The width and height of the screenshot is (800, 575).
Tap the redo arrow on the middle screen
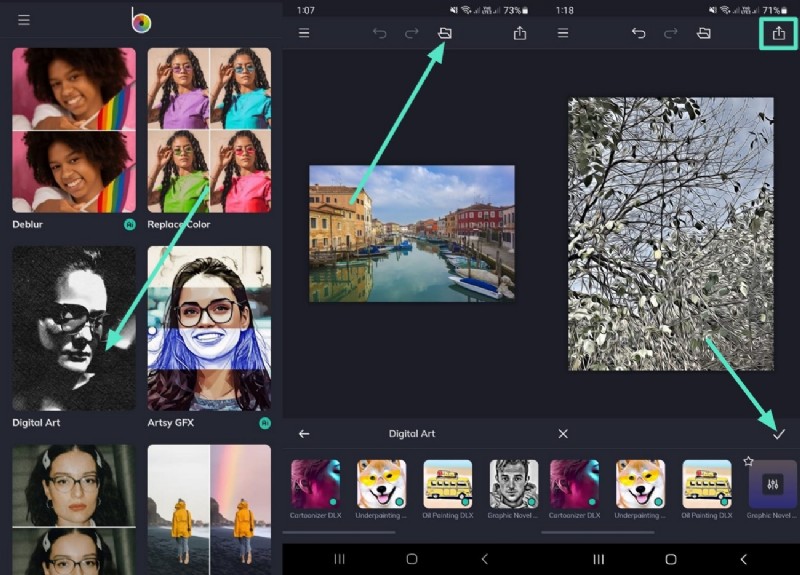(411, 33)
